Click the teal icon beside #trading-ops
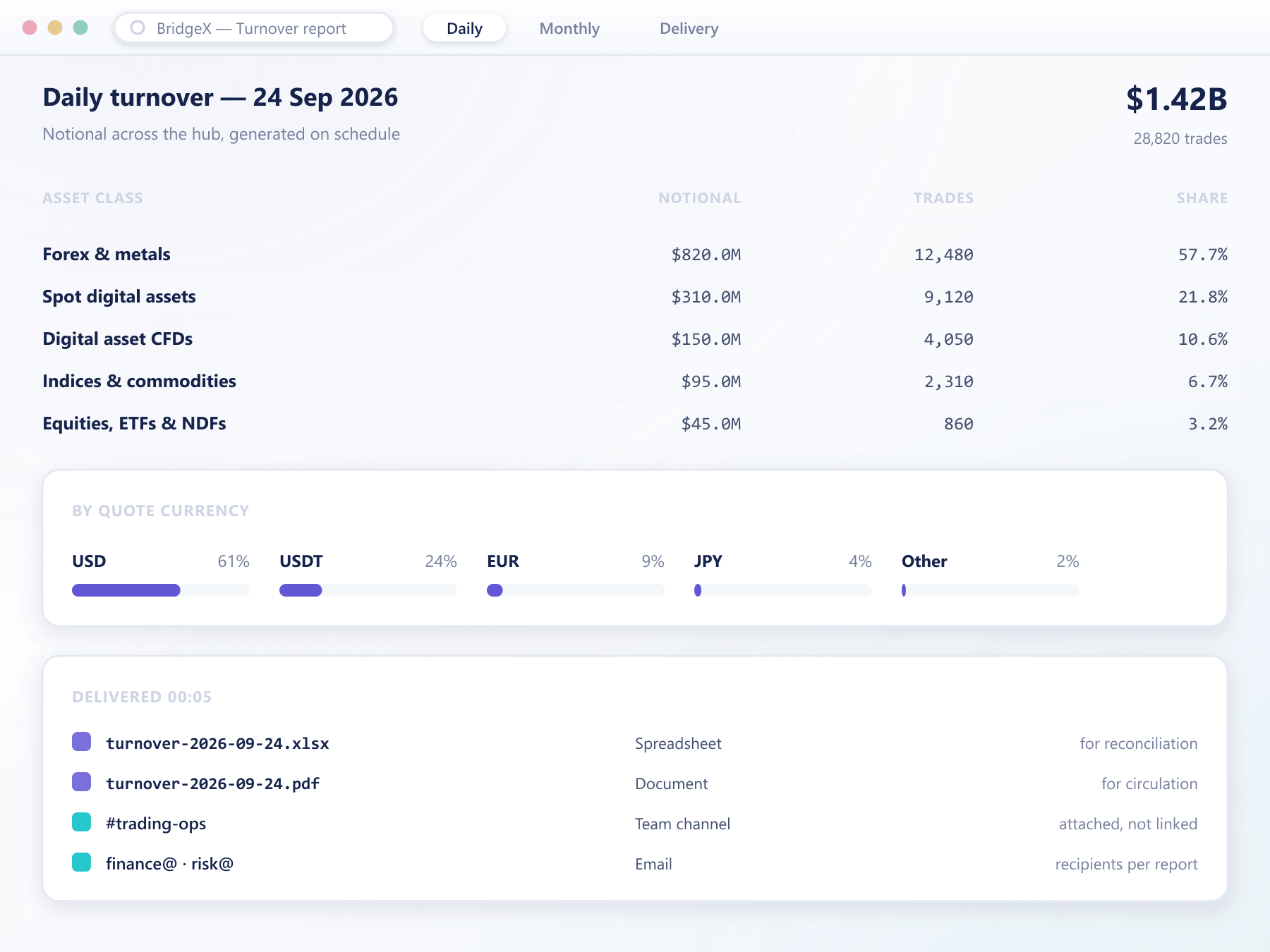Viewport: 1270px width, 952px height. point(82,822)
